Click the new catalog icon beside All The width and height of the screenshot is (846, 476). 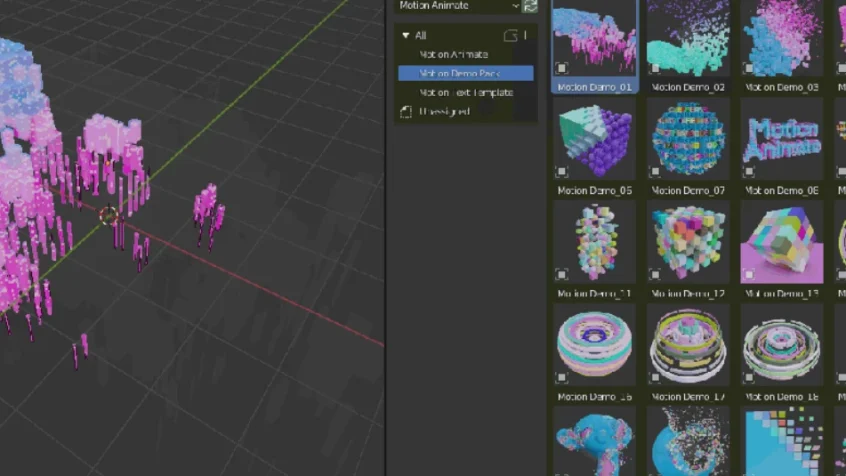click(510, 36)
